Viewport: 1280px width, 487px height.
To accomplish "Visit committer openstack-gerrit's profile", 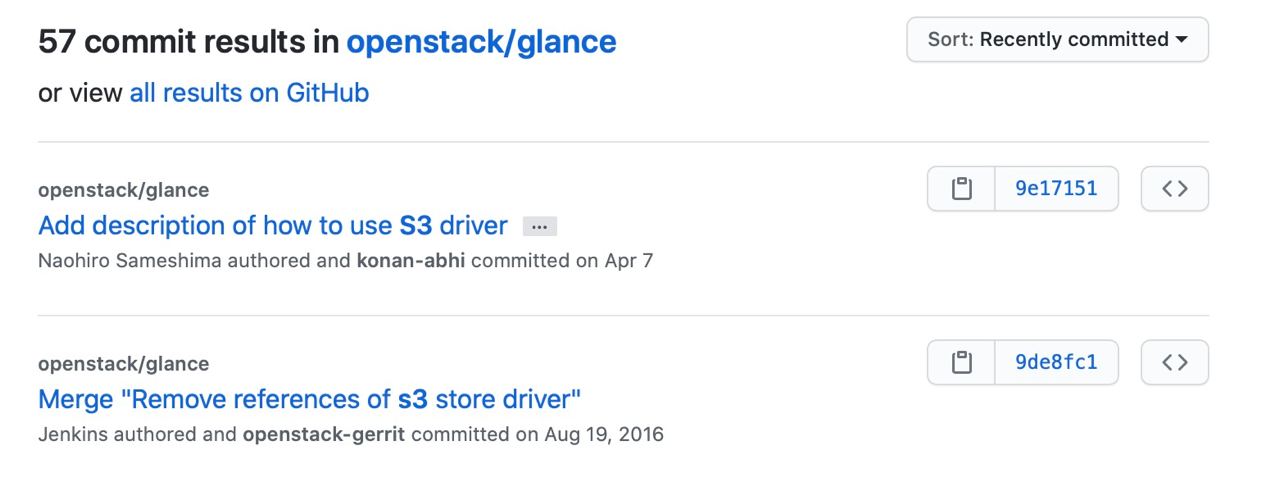I will [323, 435].
